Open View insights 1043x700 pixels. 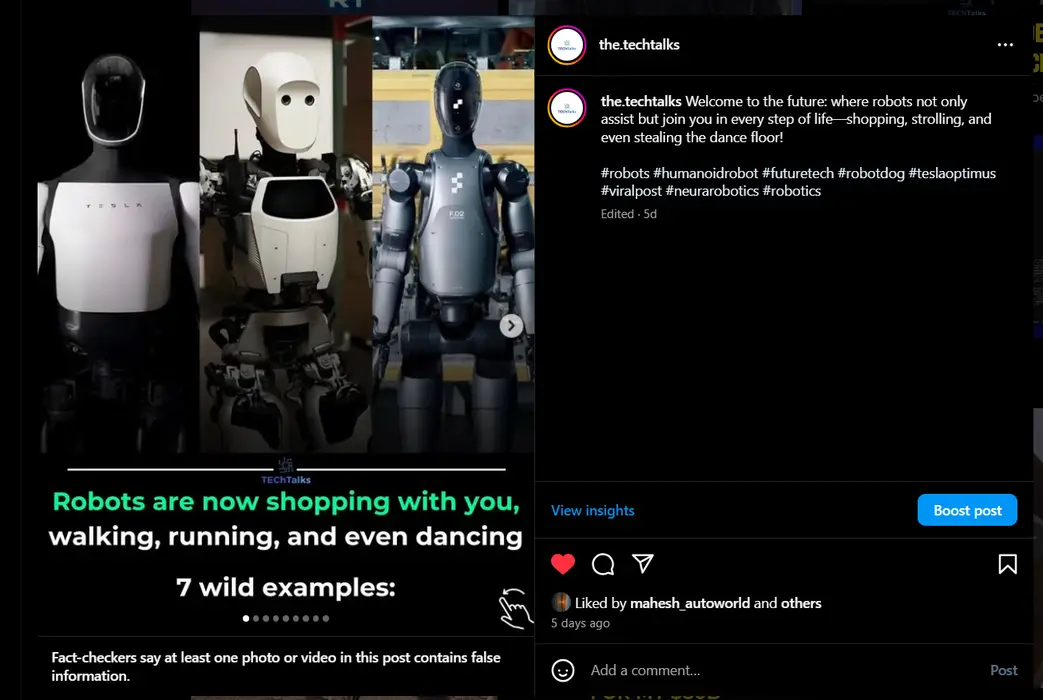[593, 510]
